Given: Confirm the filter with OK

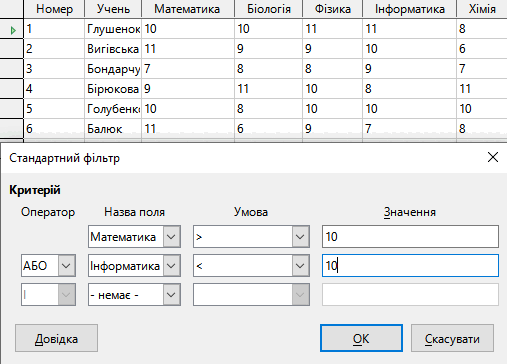Looking at the screenshot, I should pos(361,338).
